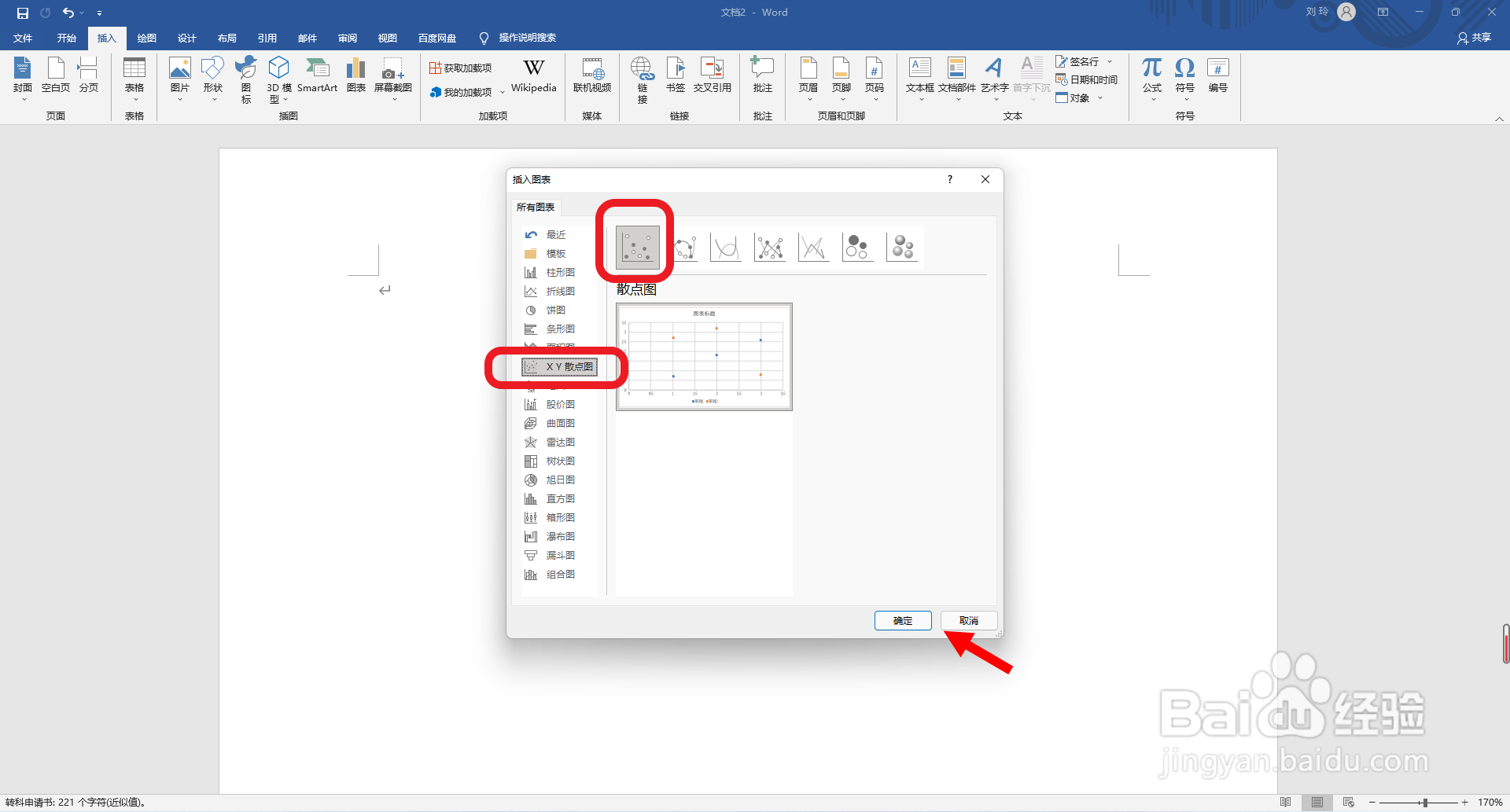Click the dialog help question mark
1510x812 pixels.
point(950,179)
